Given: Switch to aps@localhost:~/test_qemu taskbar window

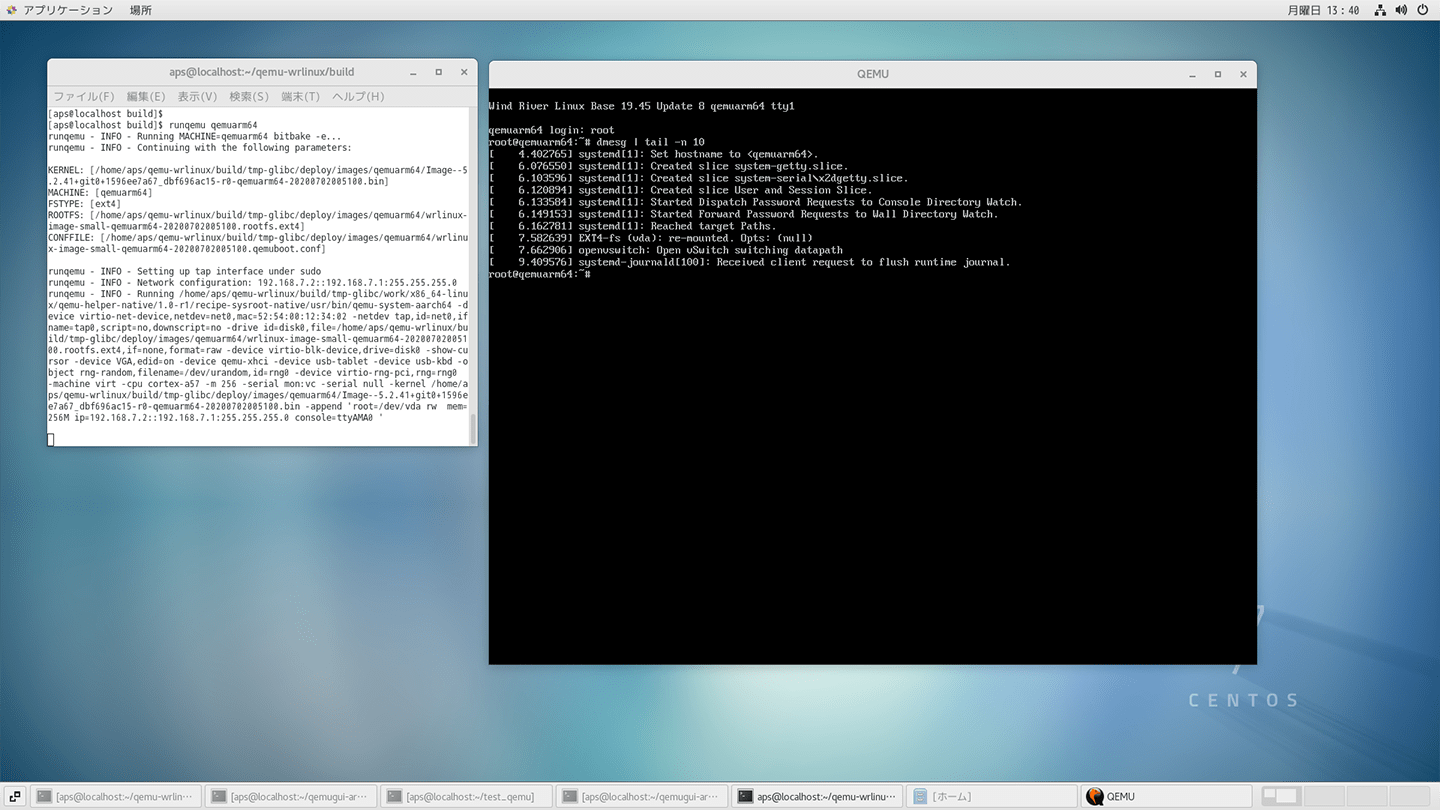Looking at the screenshot, I should pos(466,797).
